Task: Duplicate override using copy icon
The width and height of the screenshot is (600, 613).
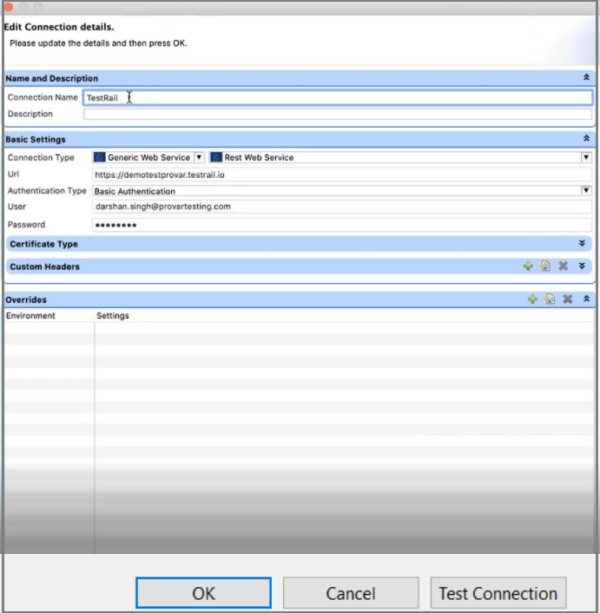Action: coord(550,299)
